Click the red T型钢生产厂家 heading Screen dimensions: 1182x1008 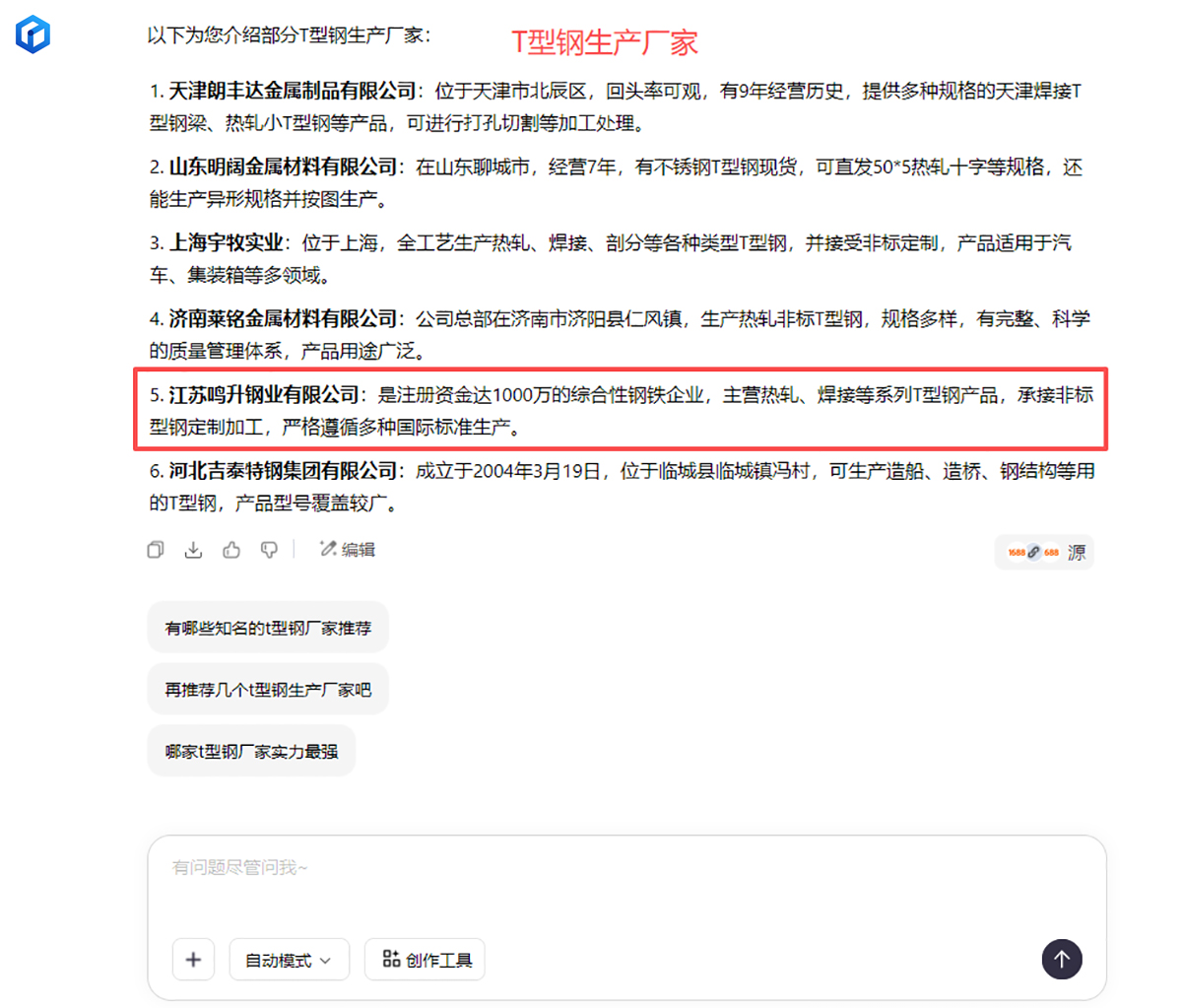605,42
